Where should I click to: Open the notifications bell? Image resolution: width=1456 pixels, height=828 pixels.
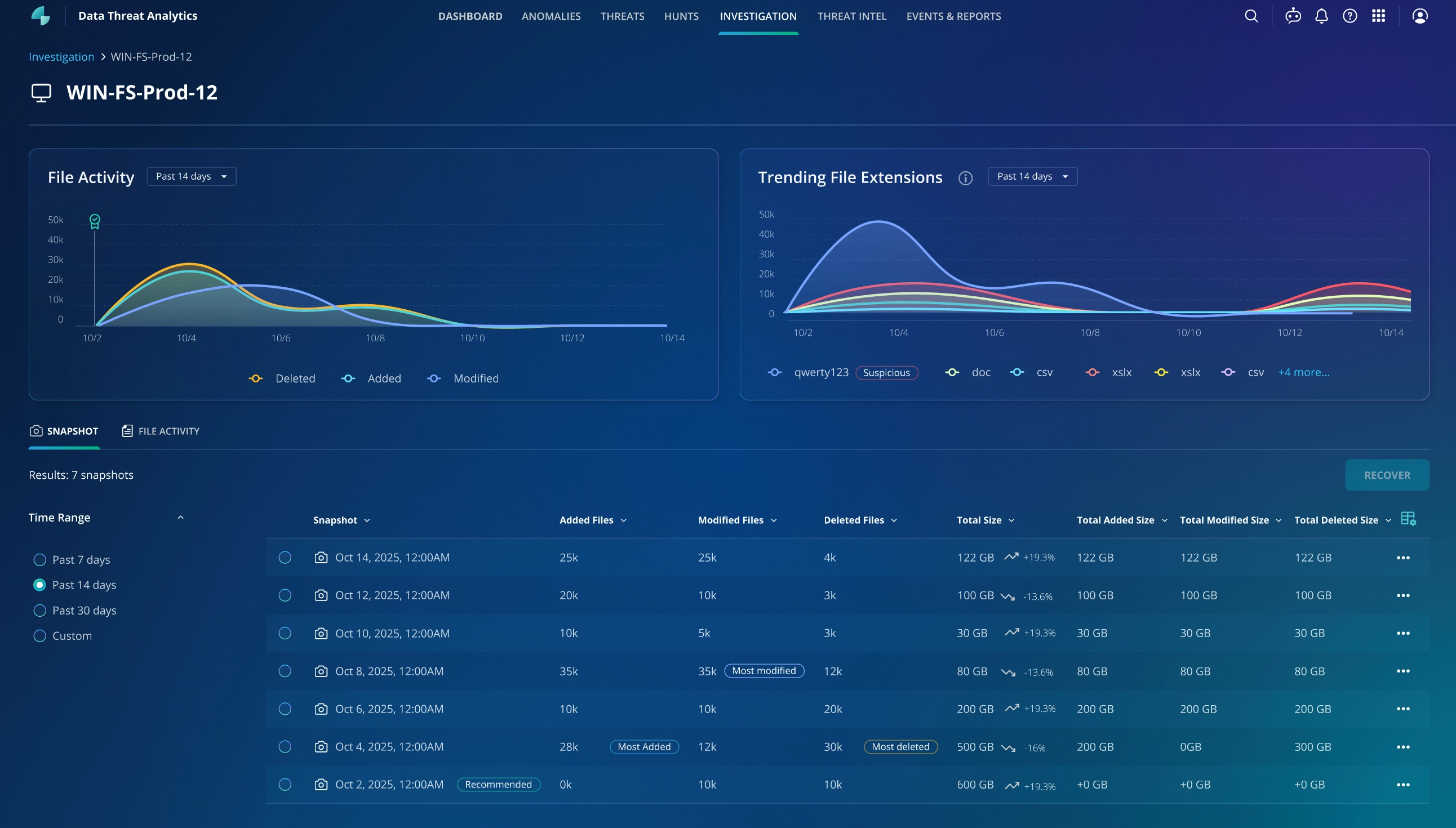pos(1321,16)
